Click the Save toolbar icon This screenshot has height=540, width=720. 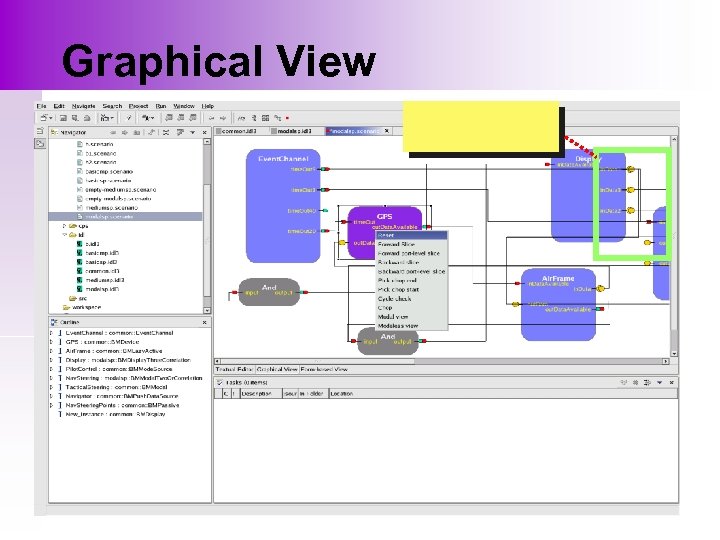point(64,118)
